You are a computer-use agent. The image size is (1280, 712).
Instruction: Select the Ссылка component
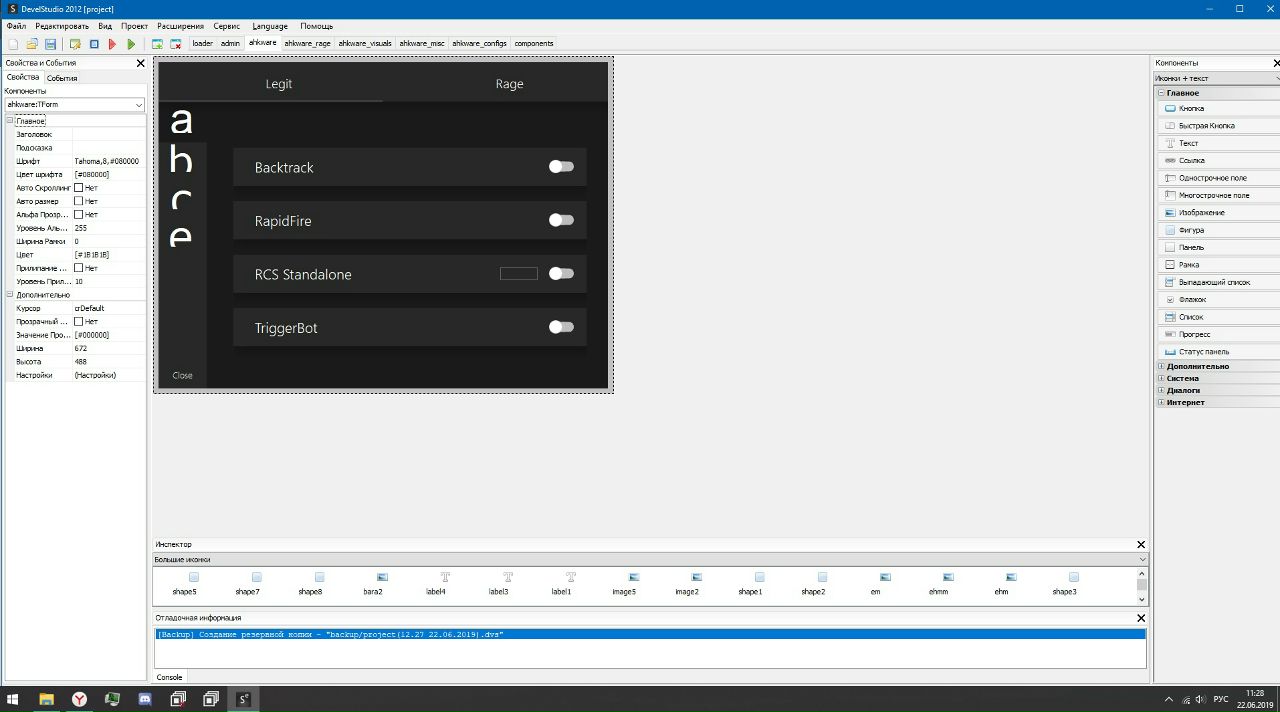(x=1218, y=160)
